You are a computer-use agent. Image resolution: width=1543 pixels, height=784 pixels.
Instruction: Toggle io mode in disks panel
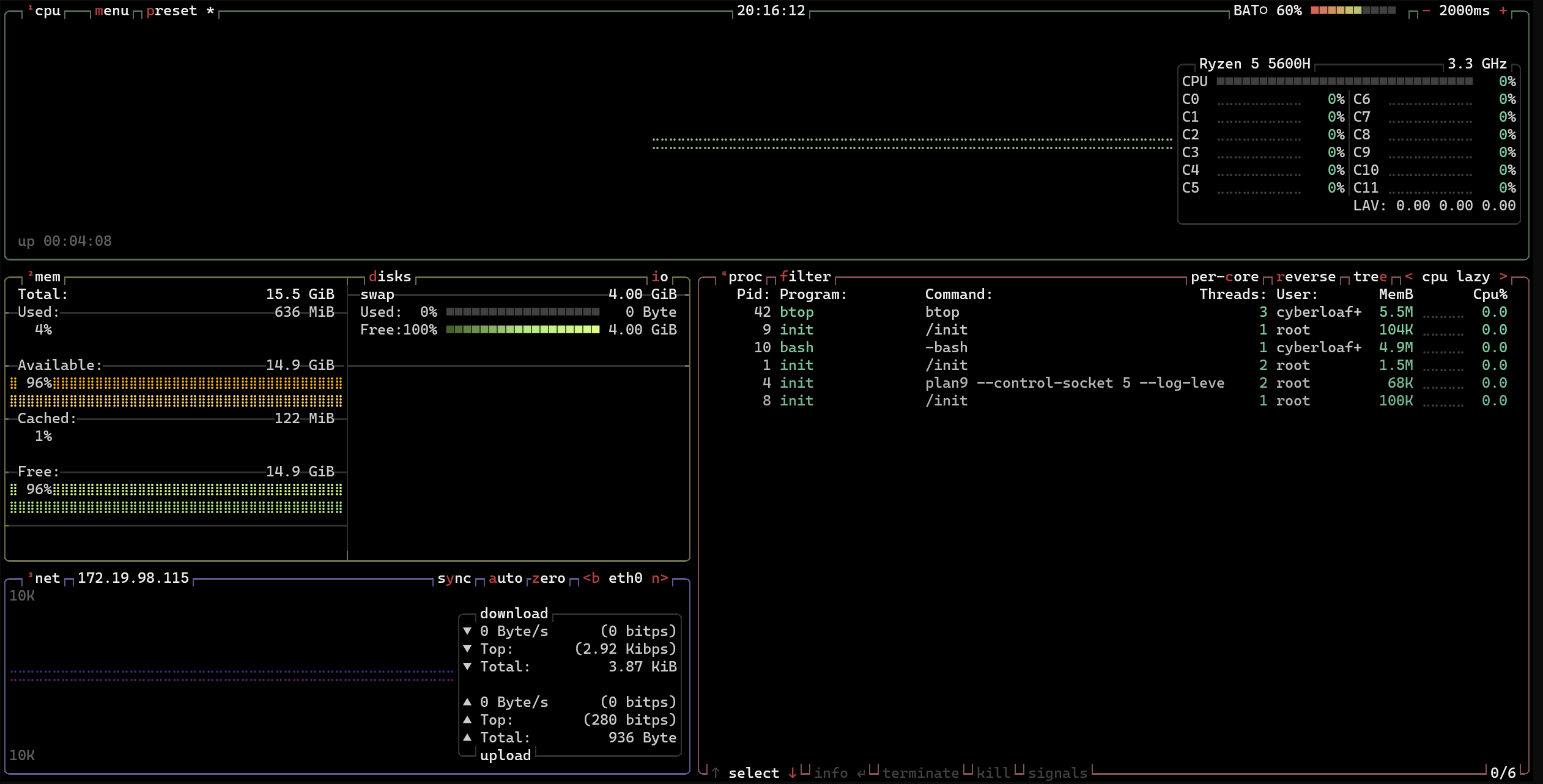click(659, 277)
